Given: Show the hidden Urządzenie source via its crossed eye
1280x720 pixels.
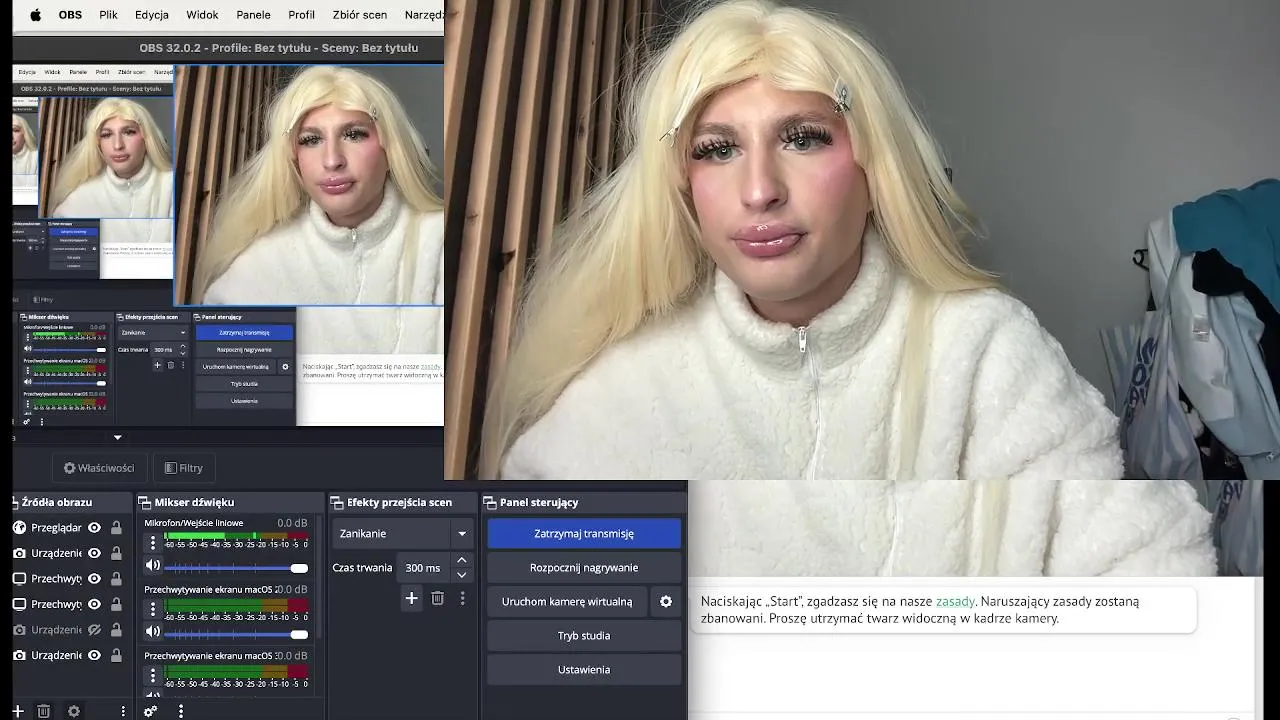Looking at the screenshot, I should point(94,630).
